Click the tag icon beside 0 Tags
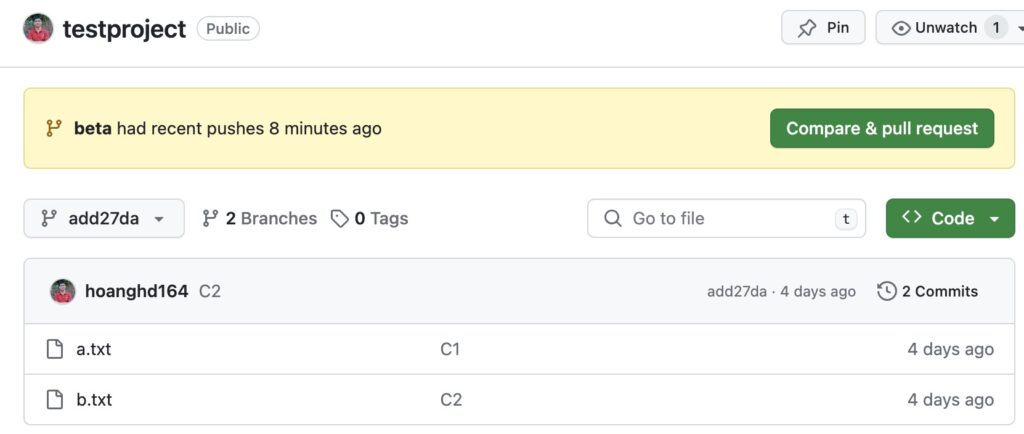The image size is (1024, 434). (340, 219)
